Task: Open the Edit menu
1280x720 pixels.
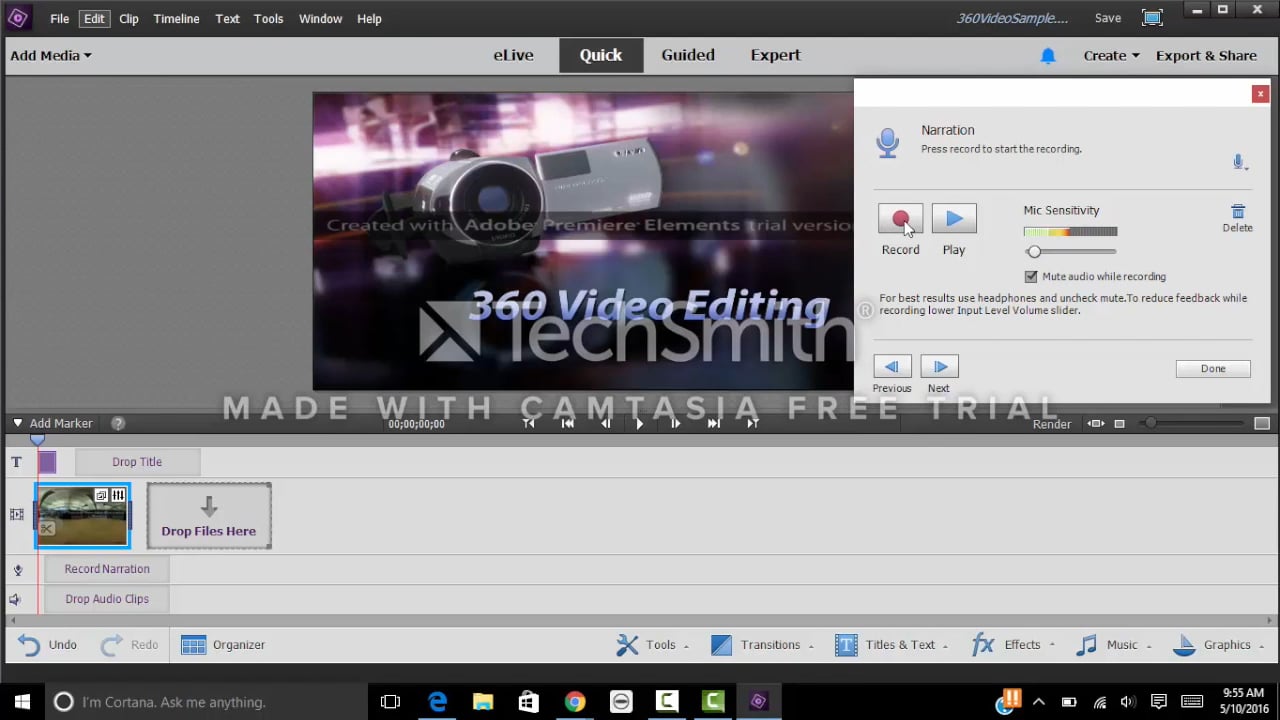Action: pos(94,19)
